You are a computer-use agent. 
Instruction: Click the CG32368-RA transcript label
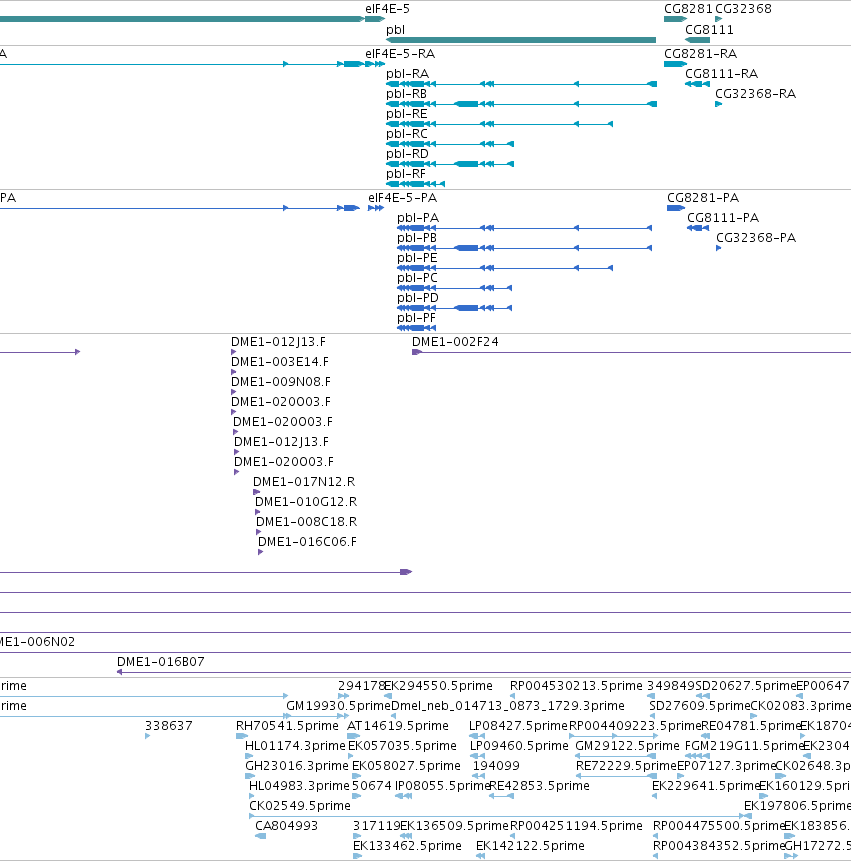tap(755, 94)
